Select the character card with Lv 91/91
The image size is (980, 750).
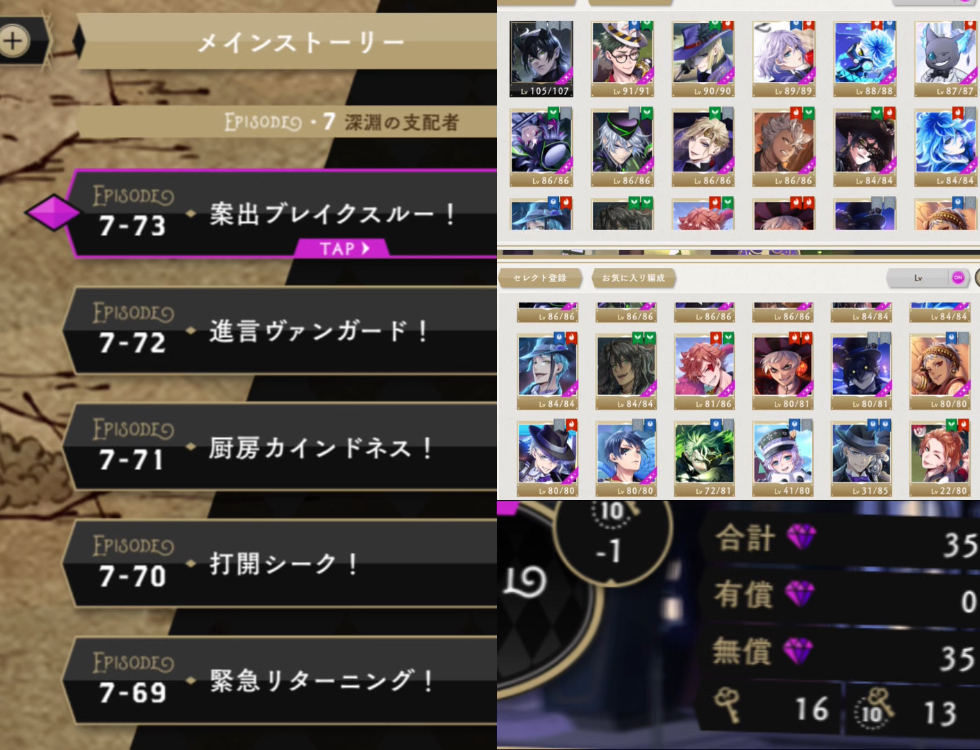click(622, 59)
